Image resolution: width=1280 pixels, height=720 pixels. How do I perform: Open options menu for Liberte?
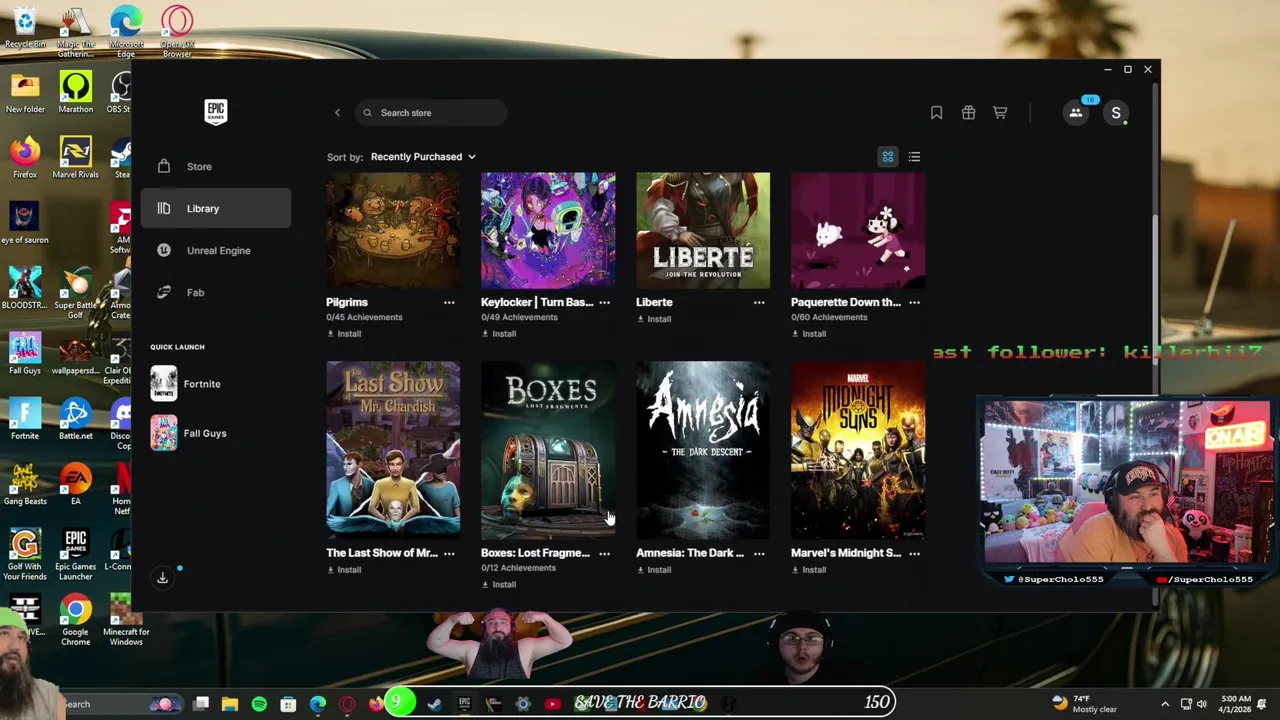759,302
